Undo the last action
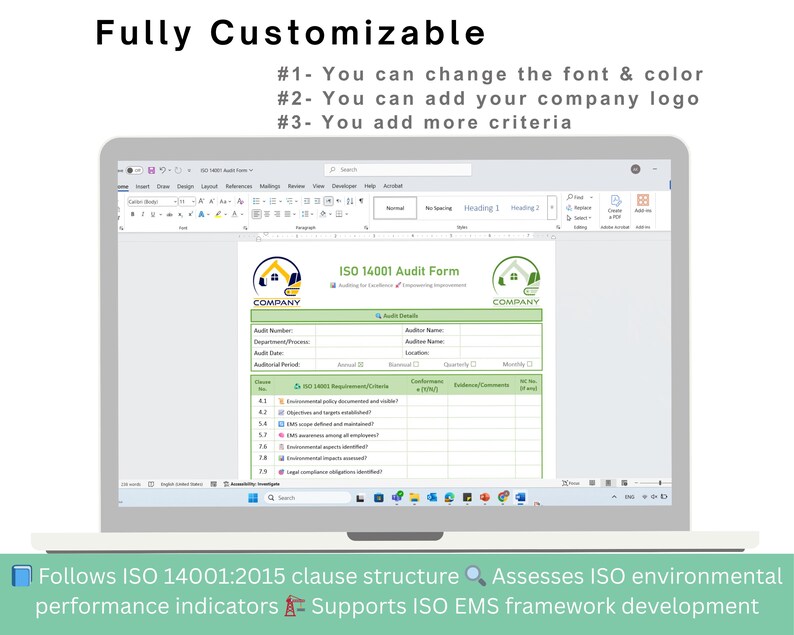Image resolution: width=794 pixels, height=635 pixels. click(163, 171)
